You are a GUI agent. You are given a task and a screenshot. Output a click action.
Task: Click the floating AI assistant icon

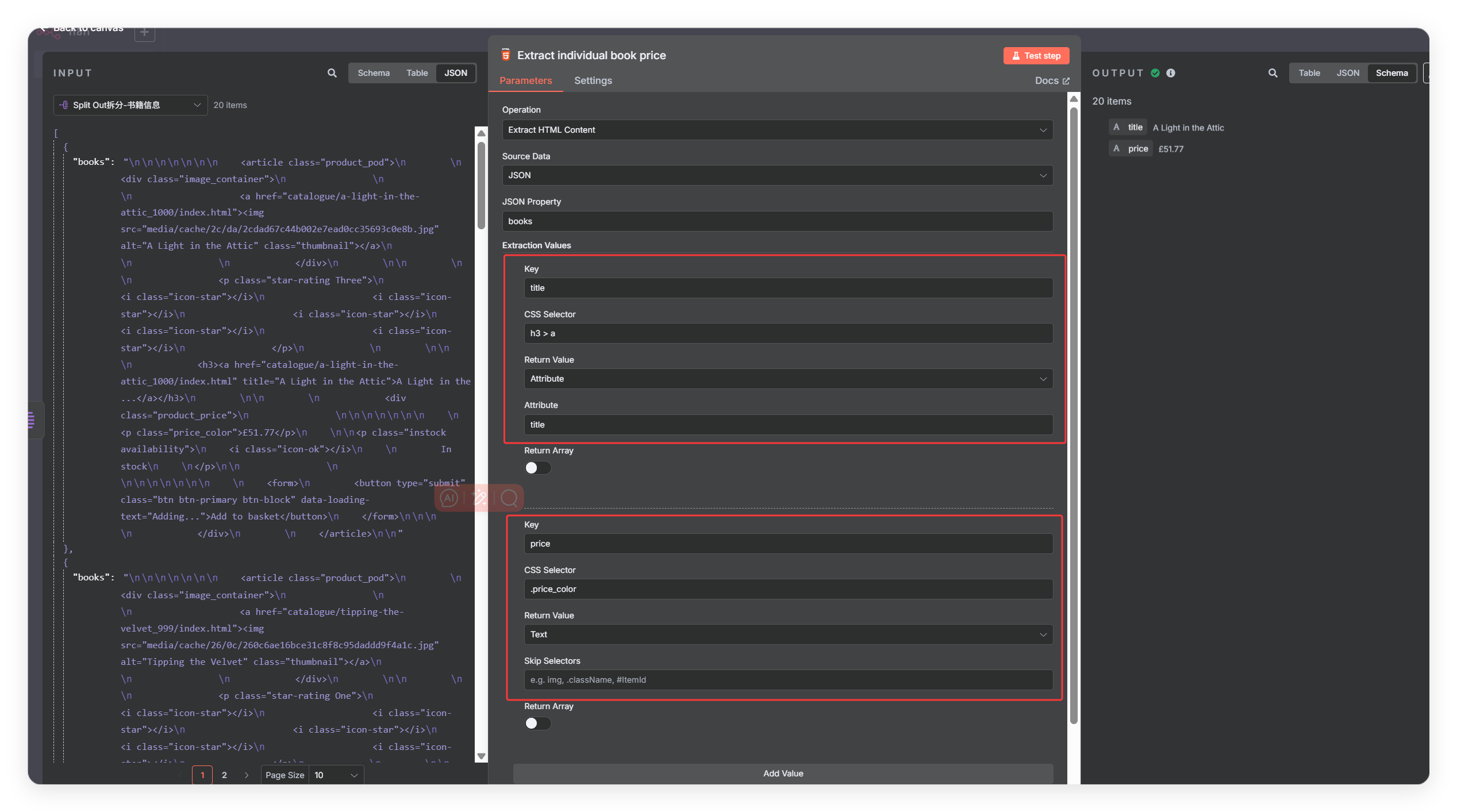[x=449, y=498]
